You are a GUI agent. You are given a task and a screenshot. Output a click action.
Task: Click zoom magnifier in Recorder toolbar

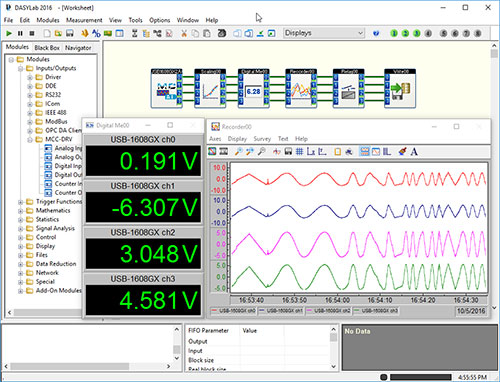(238, 152)
